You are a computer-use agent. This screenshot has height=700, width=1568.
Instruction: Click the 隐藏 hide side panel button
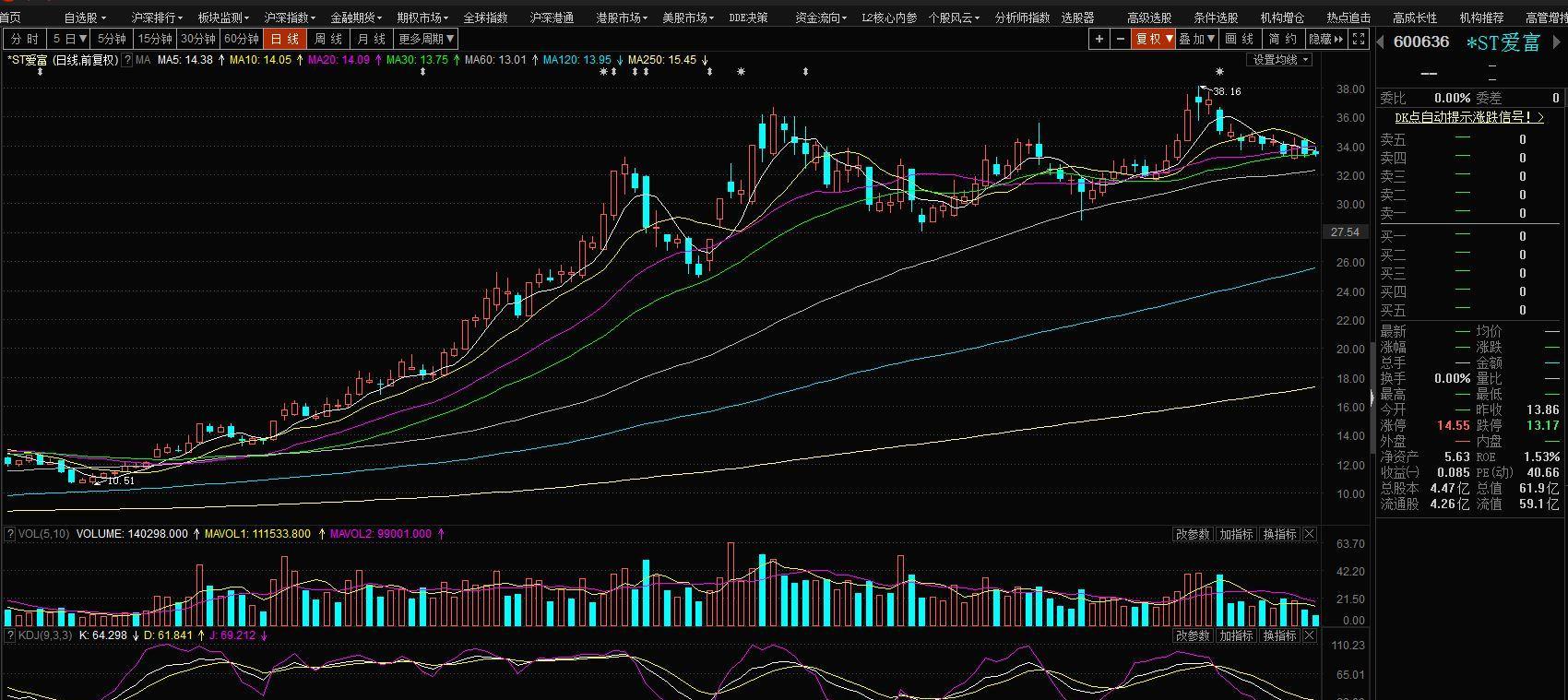click(x=1326, y=39)
